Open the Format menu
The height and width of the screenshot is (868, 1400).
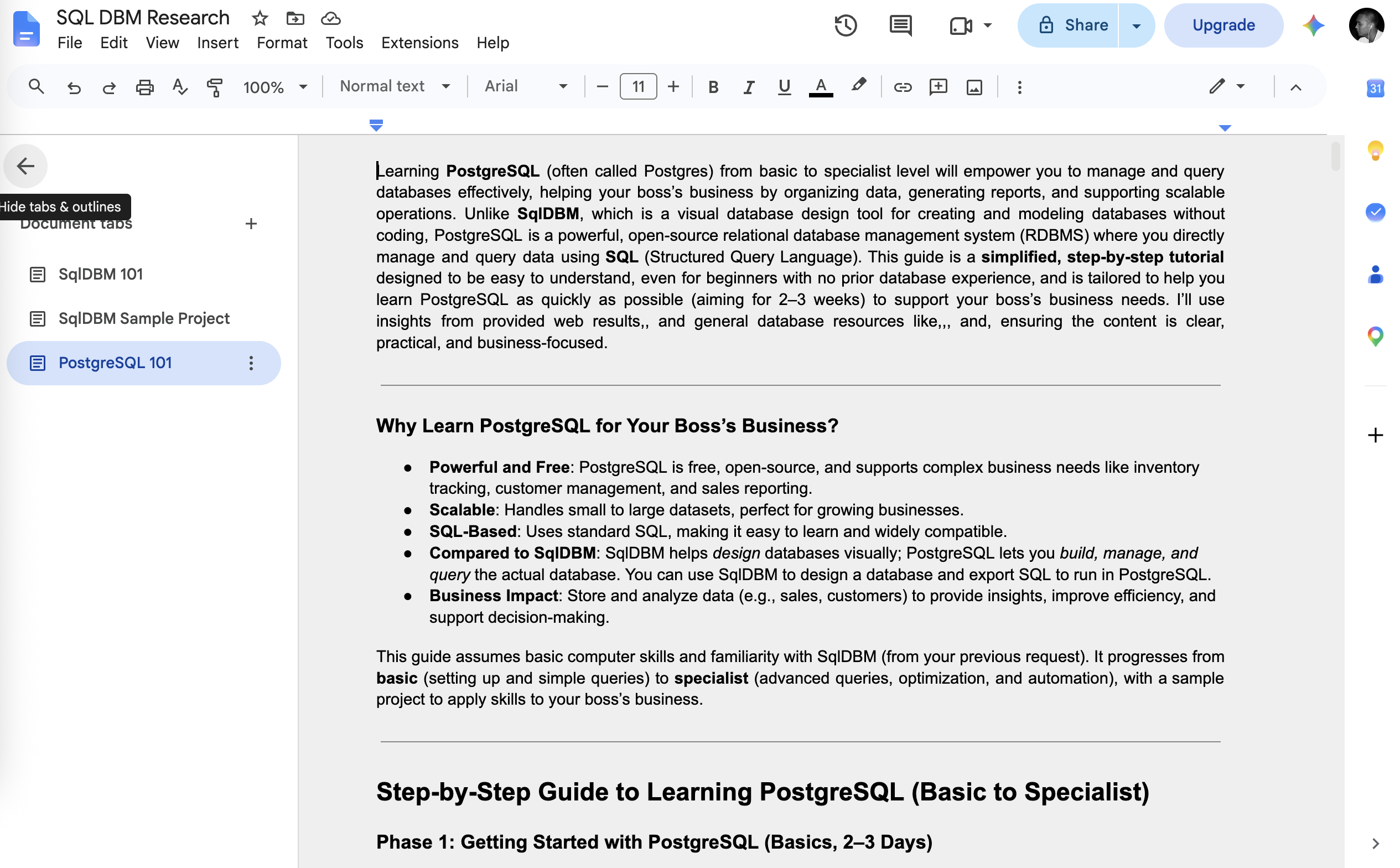point(282,43)
